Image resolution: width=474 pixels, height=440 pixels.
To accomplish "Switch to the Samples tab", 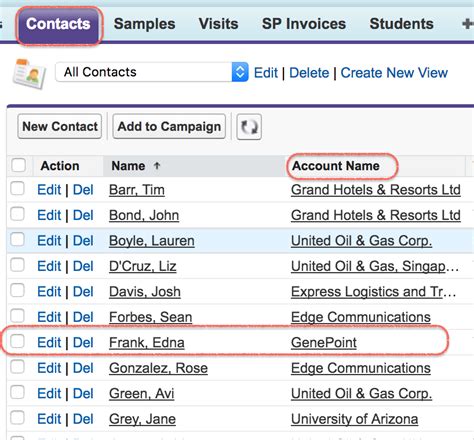I will coord(144,24).
